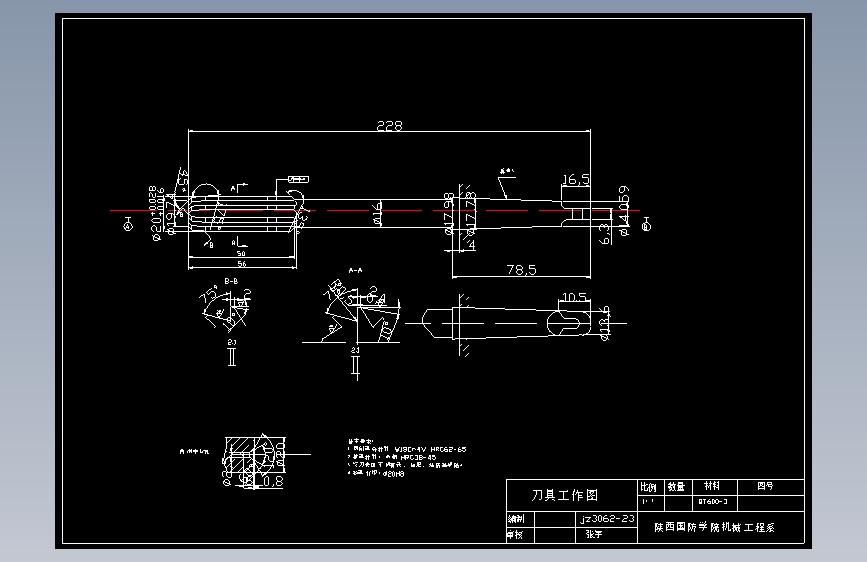
Task: Select the 0.8 dimension in detail view
Action: tap(273, 482)
